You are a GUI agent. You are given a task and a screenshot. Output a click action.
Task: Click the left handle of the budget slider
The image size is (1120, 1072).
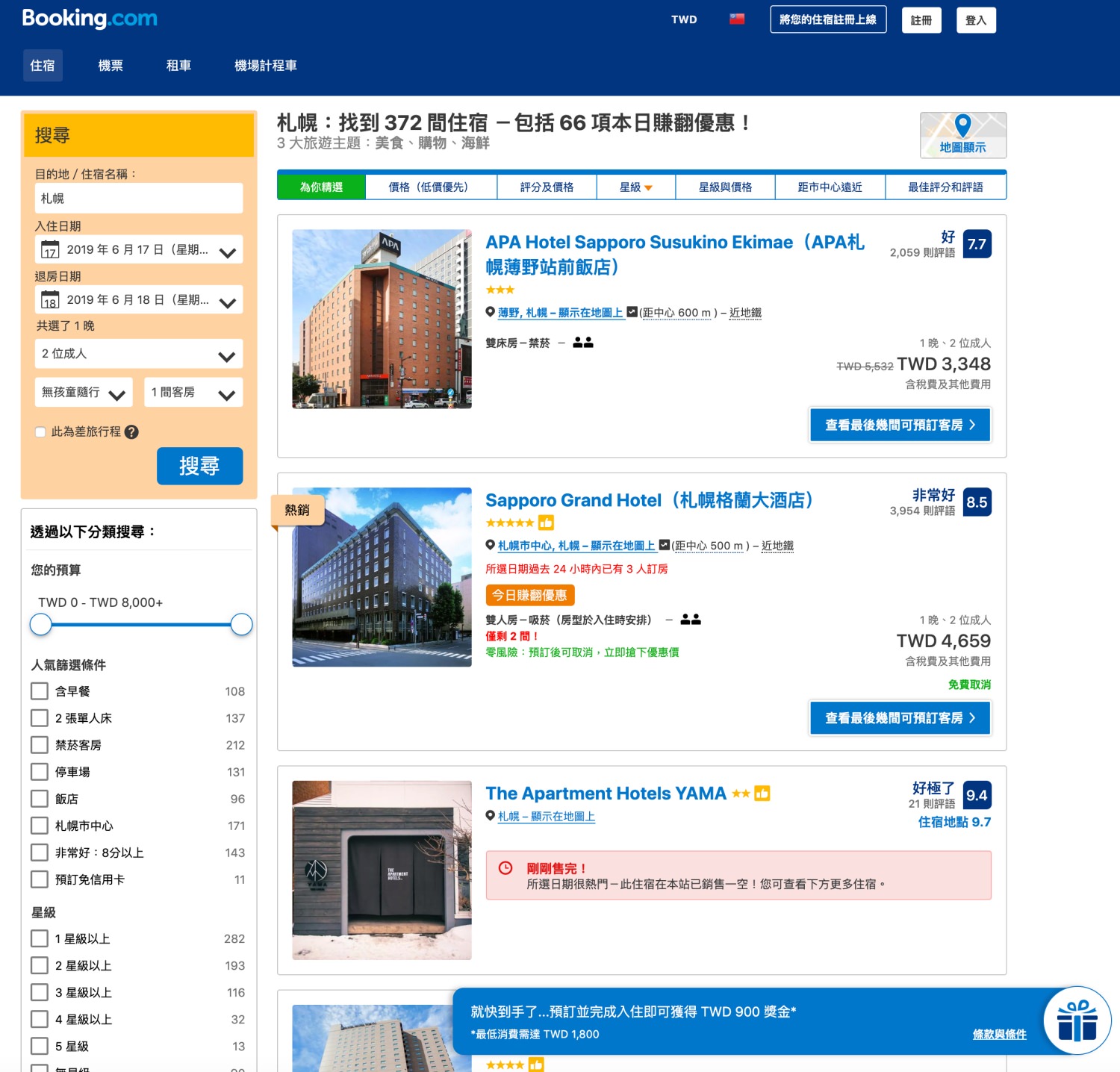(x=41, y=624)
